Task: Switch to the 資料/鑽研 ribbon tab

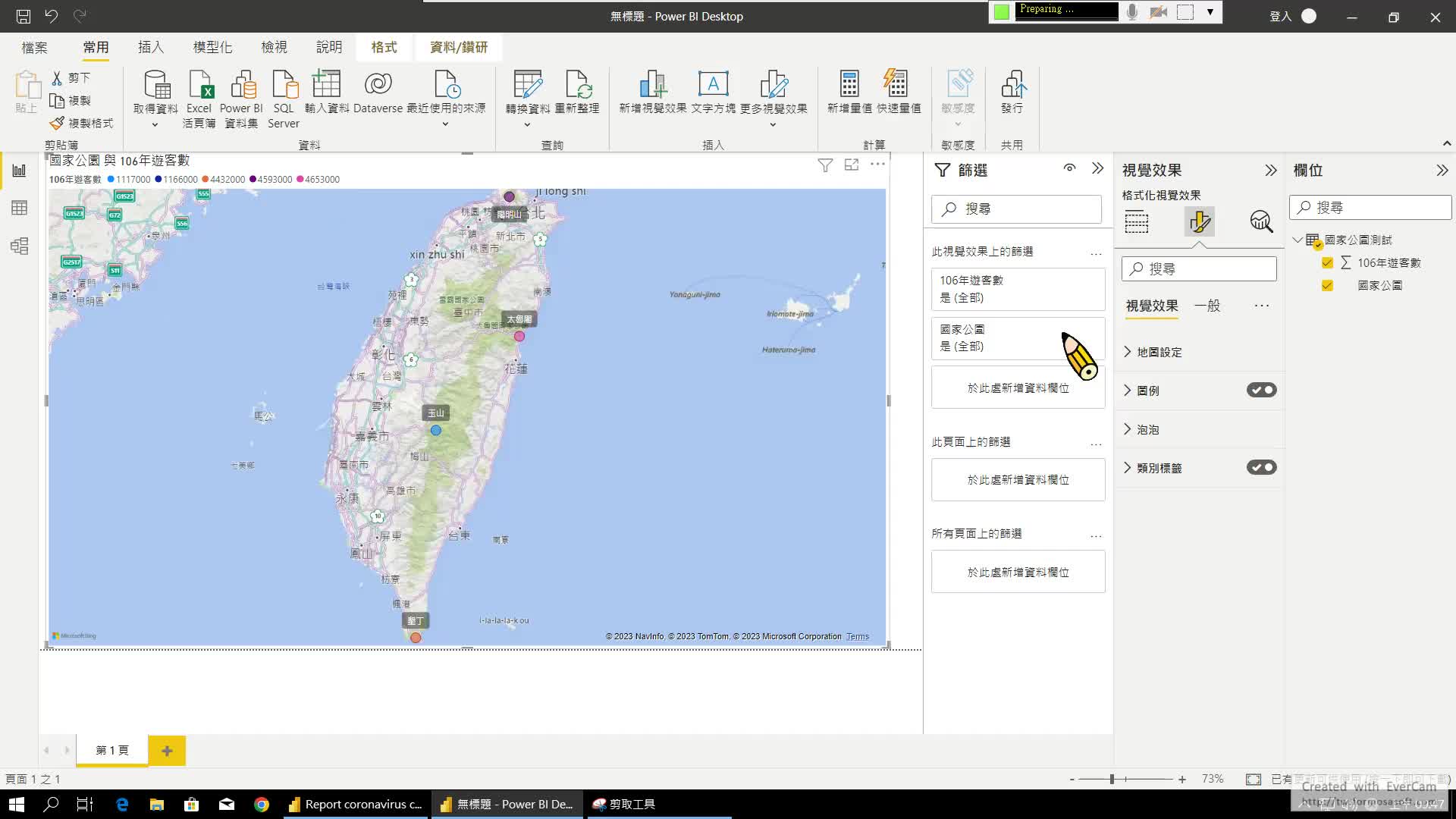Action: (x=459, y=47)
